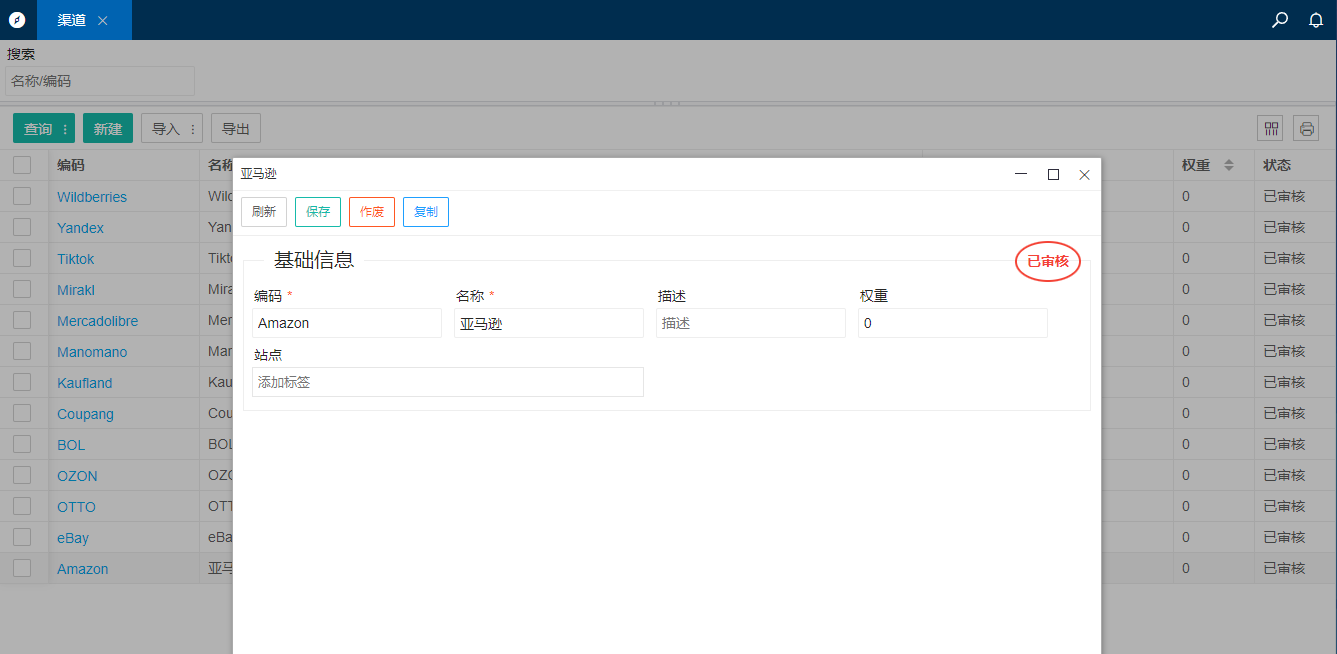Expand the 导入 button options menu
Image resolution: width=1337 pixels, height=654 pixels.
click(x=193, y=129)
